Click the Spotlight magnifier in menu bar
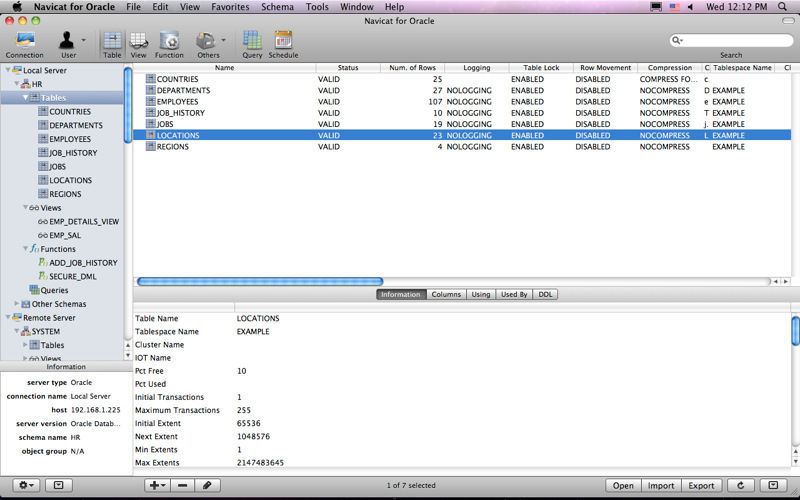800x500 pixels. (x=782, y=7)
